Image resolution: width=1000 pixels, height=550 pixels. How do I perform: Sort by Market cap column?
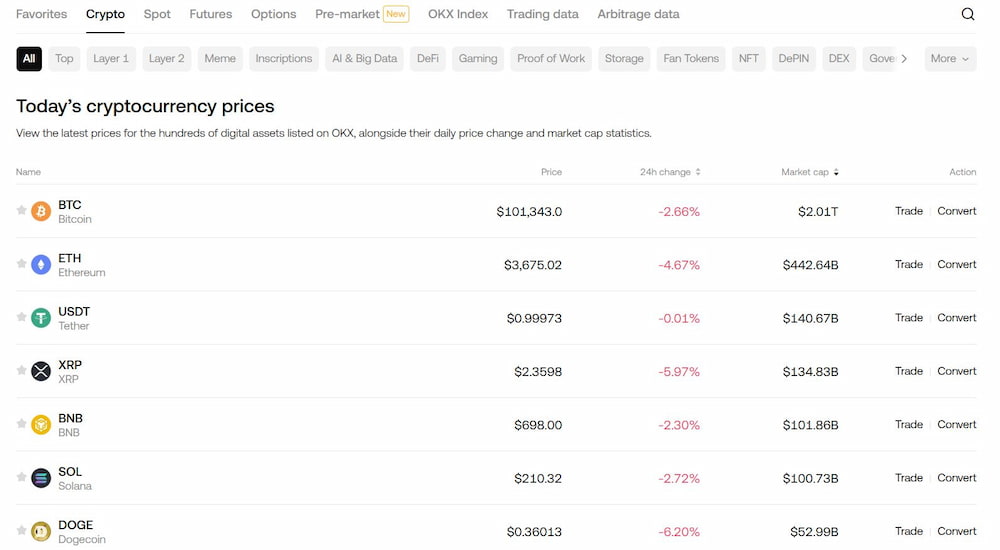[810, 172]
